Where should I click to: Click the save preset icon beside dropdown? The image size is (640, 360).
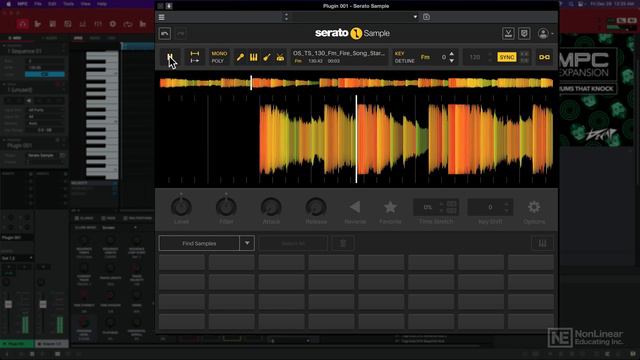click(x=426, y=17)
